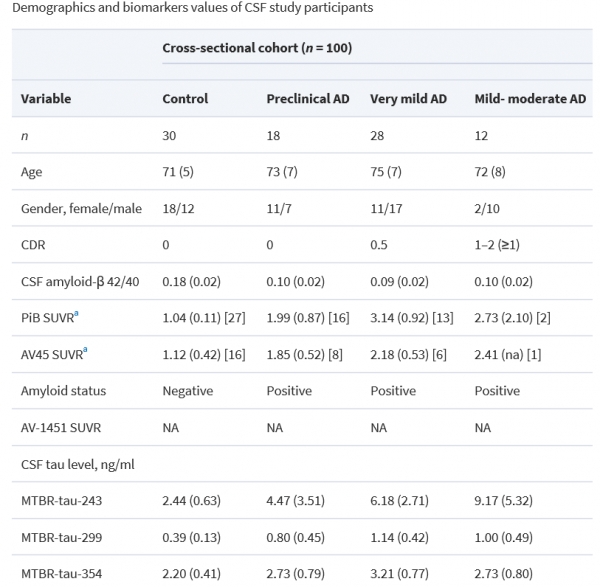Click the MTBR-tau-299 row label

coord(63,537)
